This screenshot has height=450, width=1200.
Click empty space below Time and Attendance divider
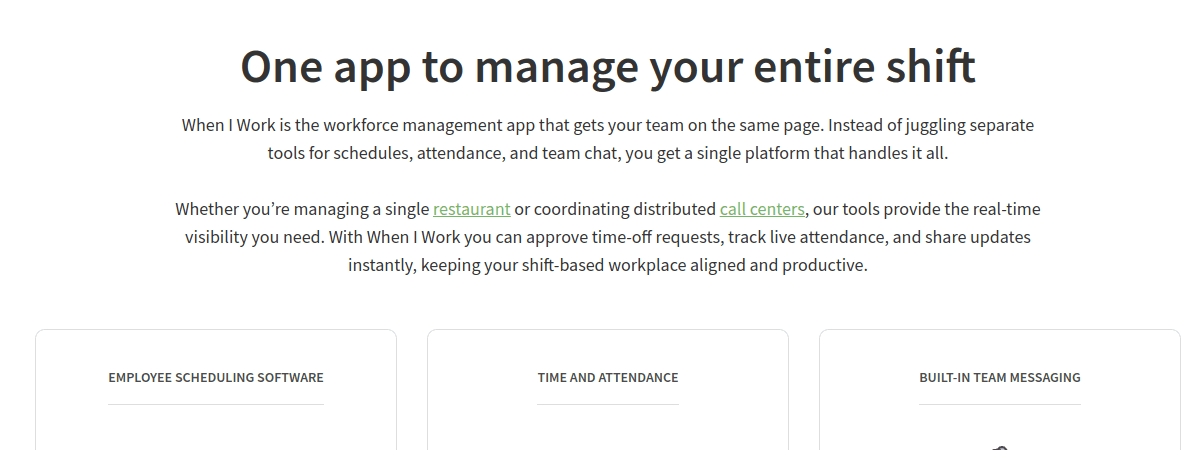click(608, 428)
